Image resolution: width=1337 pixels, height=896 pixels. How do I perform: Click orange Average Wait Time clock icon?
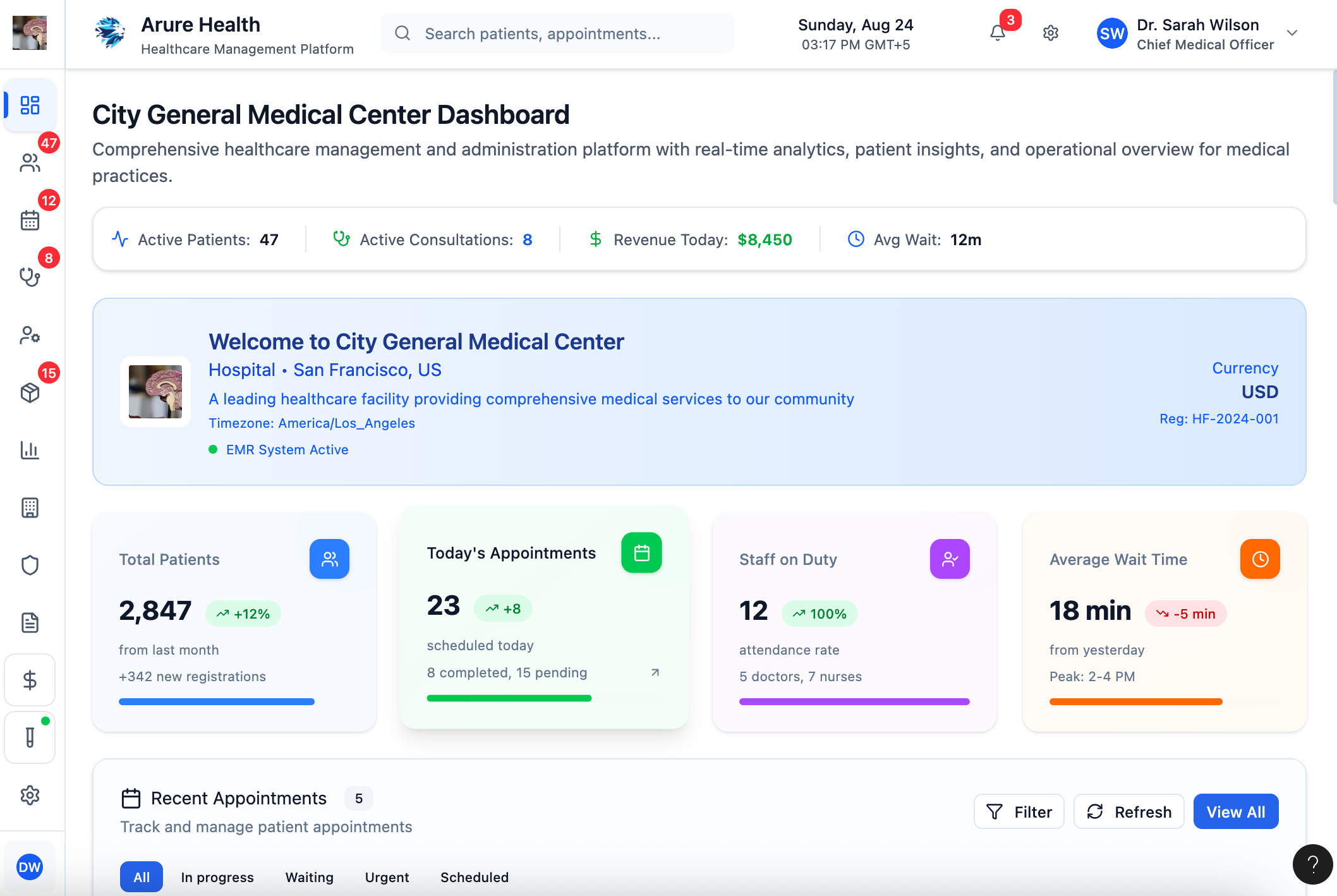click(1260, 559)
